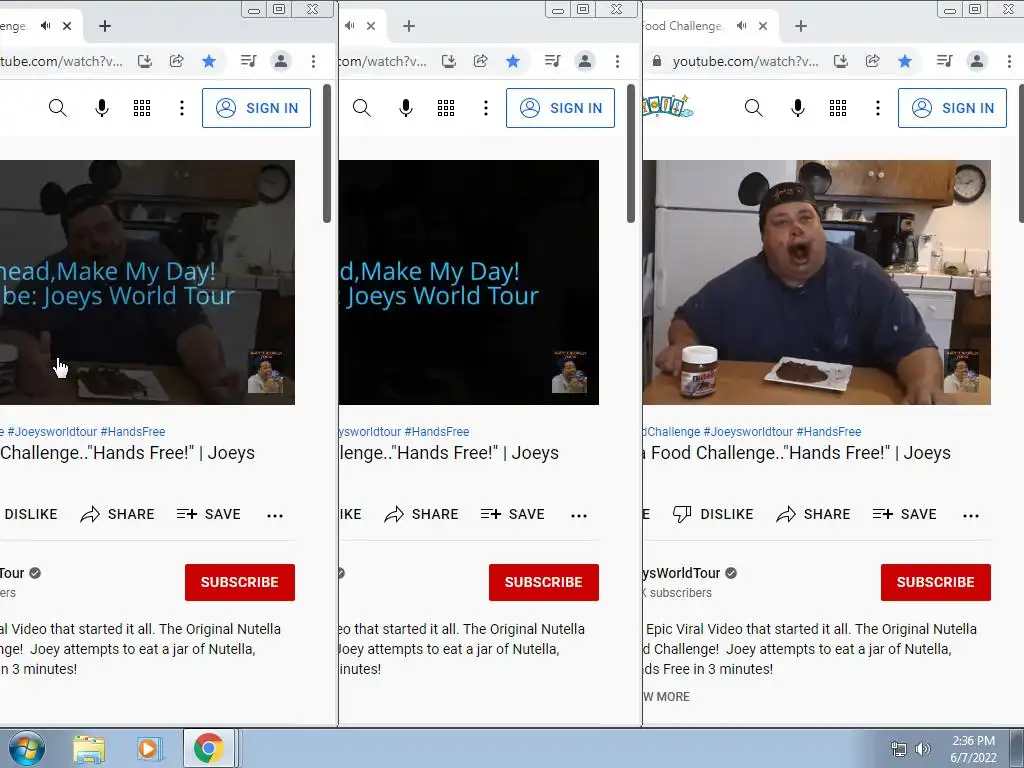Click SAVE under middle window video
Viewport: 1024px width, 768px height.
513,515
